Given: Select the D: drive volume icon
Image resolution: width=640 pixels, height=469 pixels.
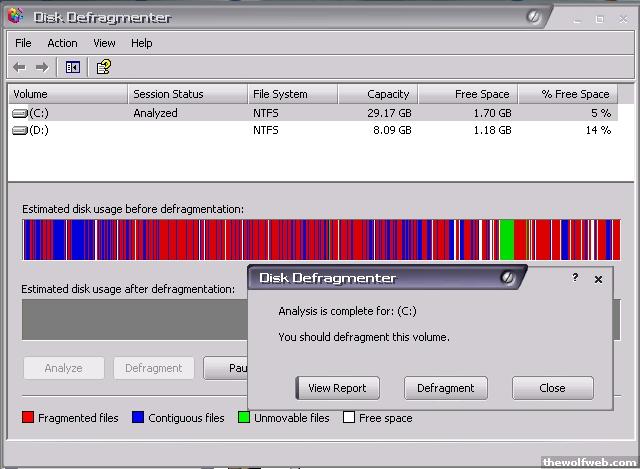Looking at the screenshot, I should 19,131.
